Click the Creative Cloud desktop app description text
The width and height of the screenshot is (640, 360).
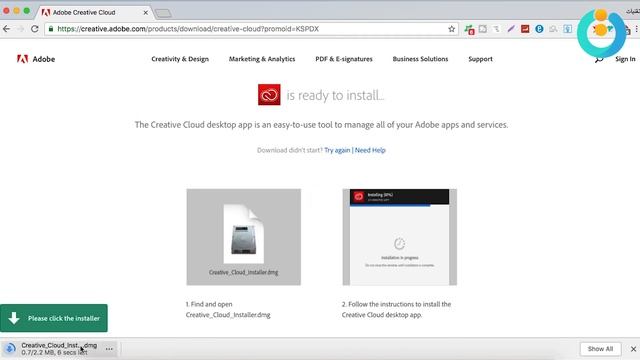click(x=321, y=125)
